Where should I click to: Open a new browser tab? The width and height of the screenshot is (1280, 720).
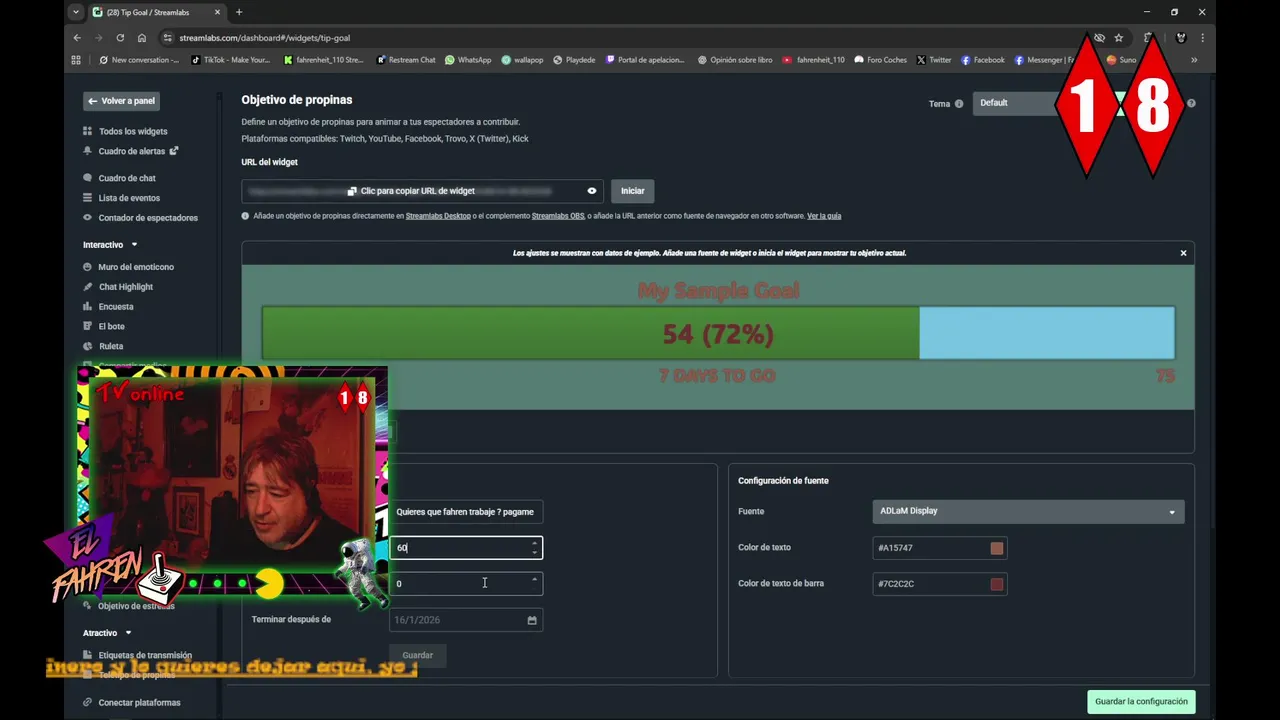coord(239,12)
